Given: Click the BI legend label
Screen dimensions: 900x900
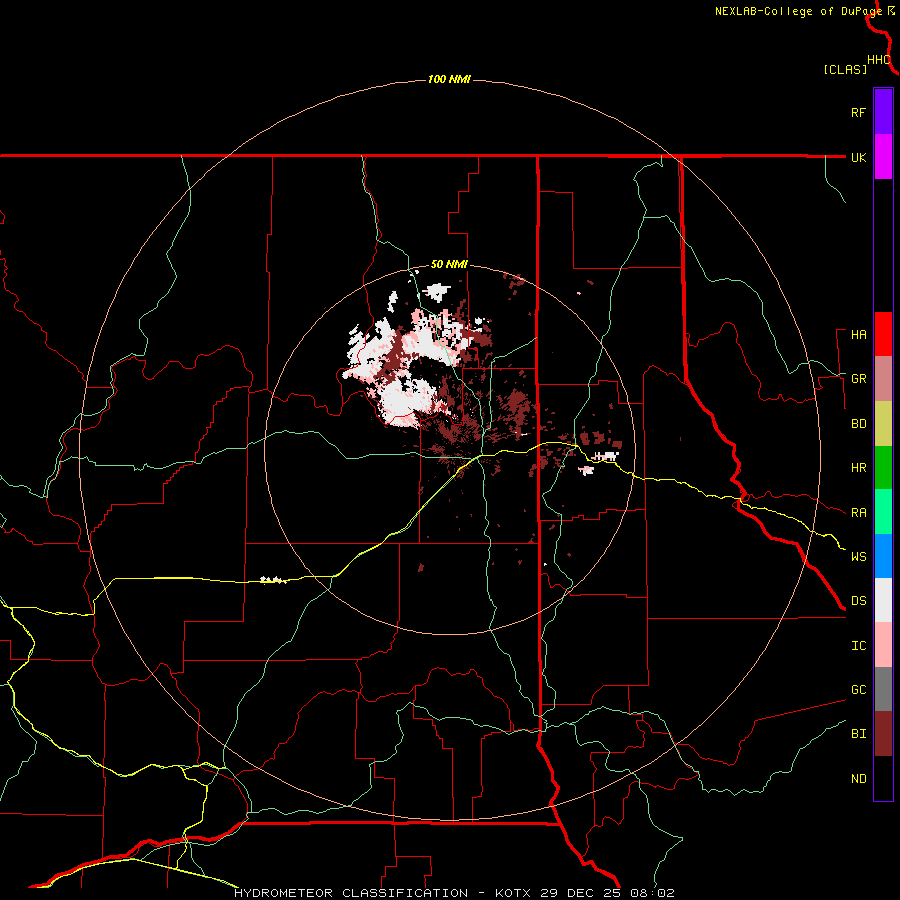Looking at the screenshot, I should (x=858, y=734).
